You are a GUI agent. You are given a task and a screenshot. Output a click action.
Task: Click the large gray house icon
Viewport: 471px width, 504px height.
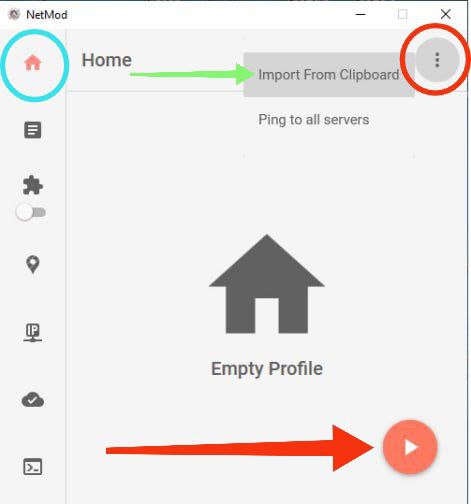(x=267, y=284)
